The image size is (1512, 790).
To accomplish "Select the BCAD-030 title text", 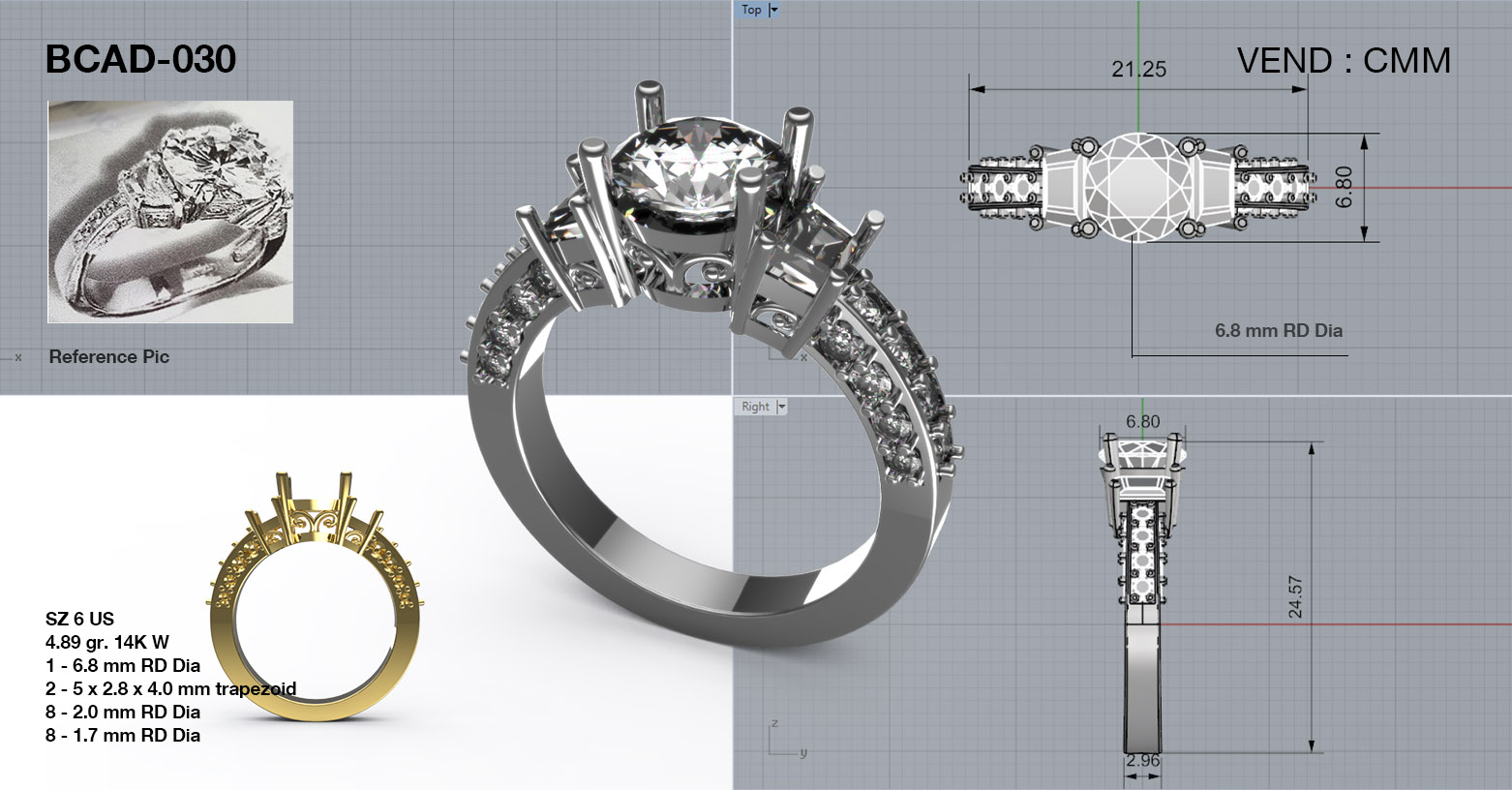I will [x=140, y=60].
